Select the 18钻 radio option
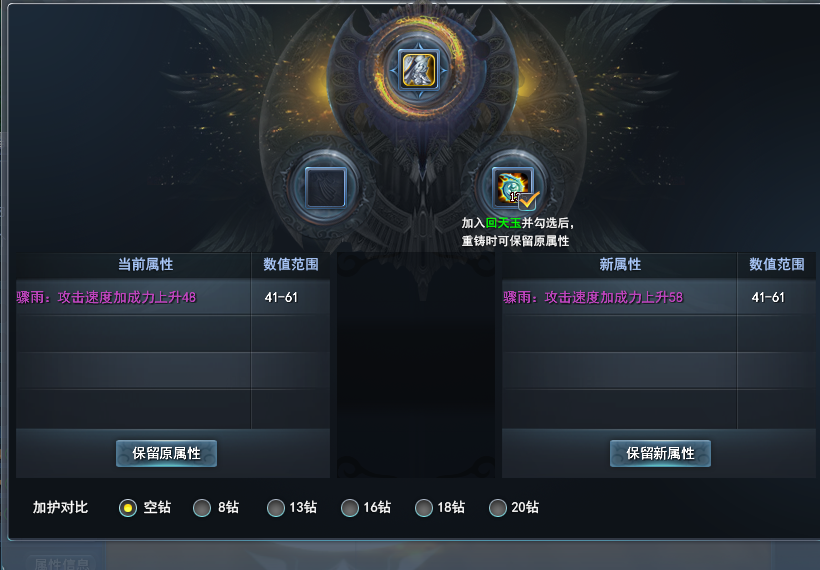 [424, 507]
